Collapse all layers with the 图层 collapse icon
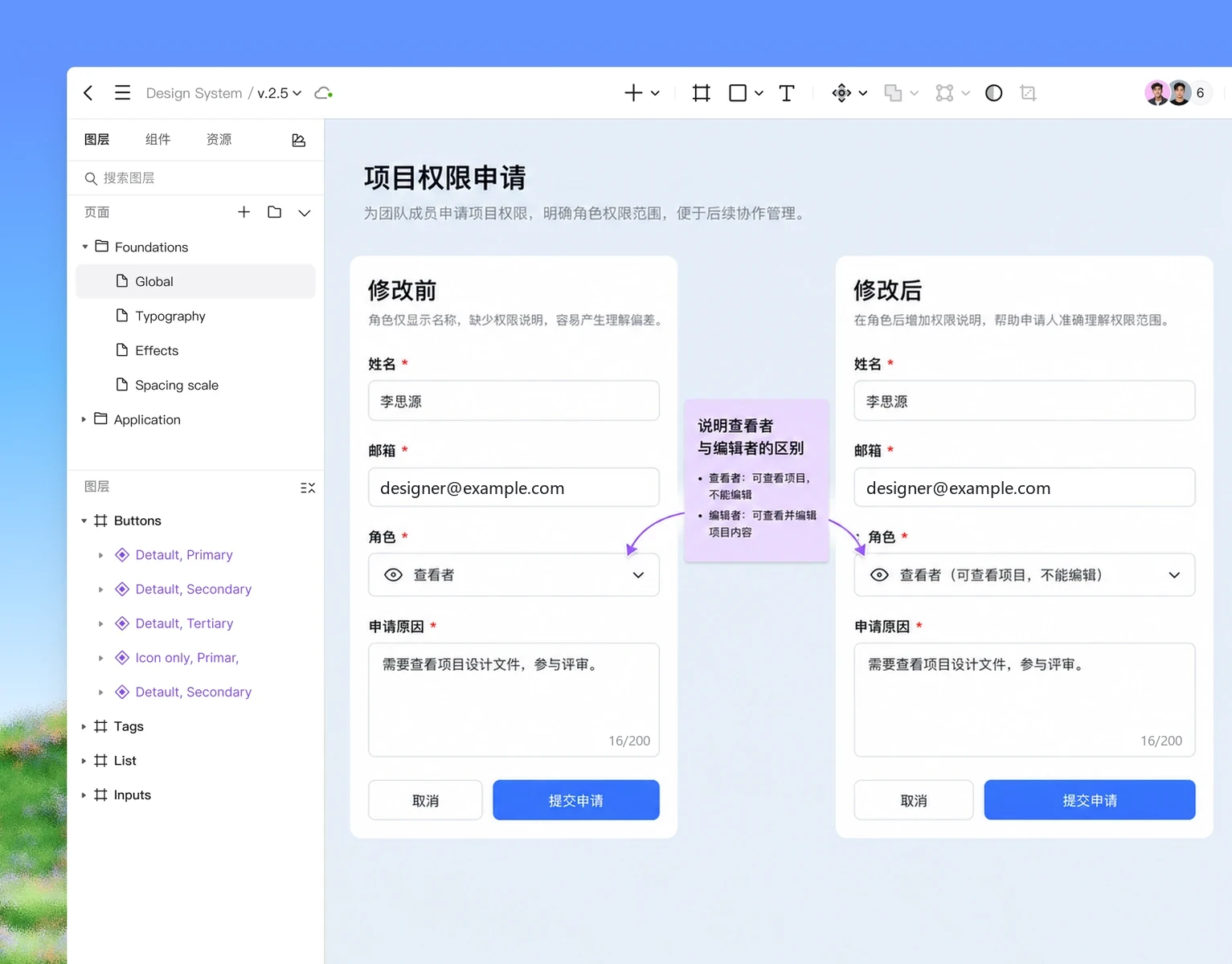The image size is (1232, 964). pyautogui.click(x=308, y=488)
